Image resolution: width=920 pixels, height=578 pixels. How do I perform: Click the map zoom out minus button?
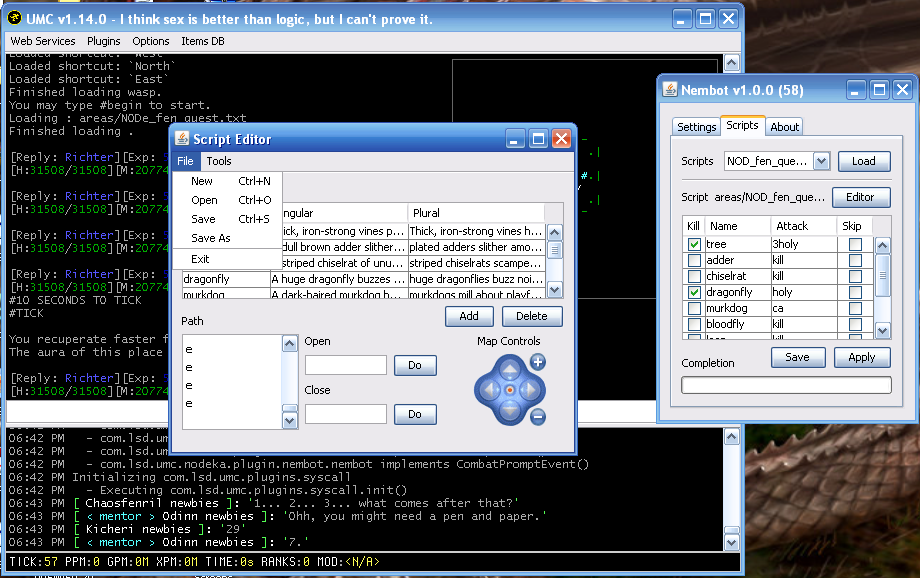click(537, 417)
